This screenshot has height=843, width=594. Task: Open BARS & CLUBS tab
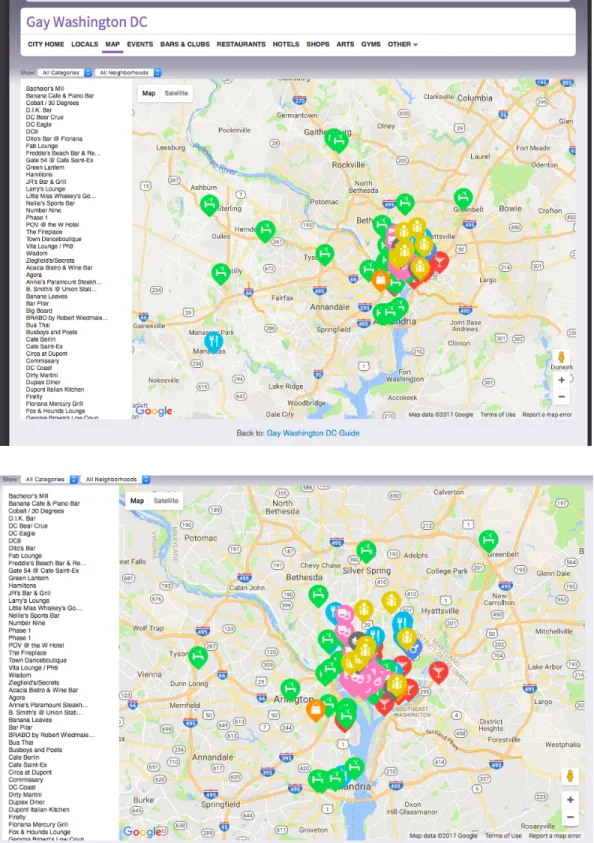coord(184,44)
